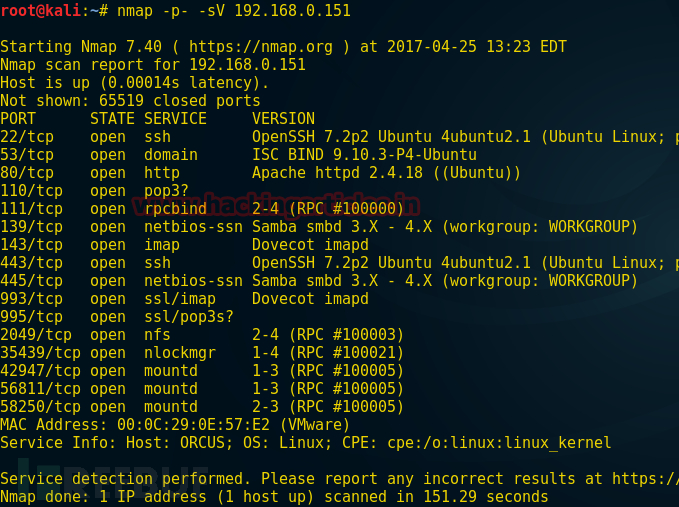Select the 42947/tcp mountd line

click(x=202, y=371)
